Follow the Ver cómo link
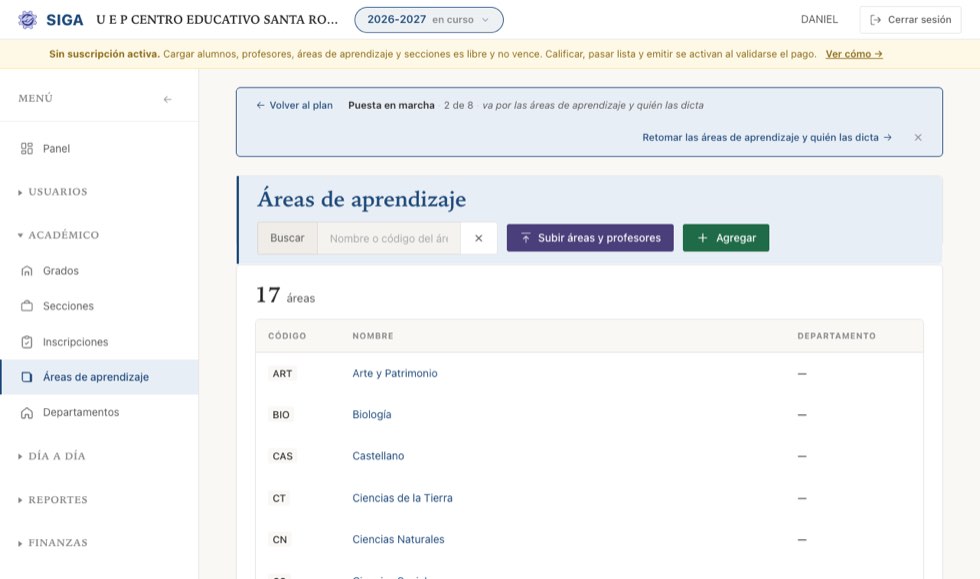This screenshot has height=579, width=980. click(854, 54)
